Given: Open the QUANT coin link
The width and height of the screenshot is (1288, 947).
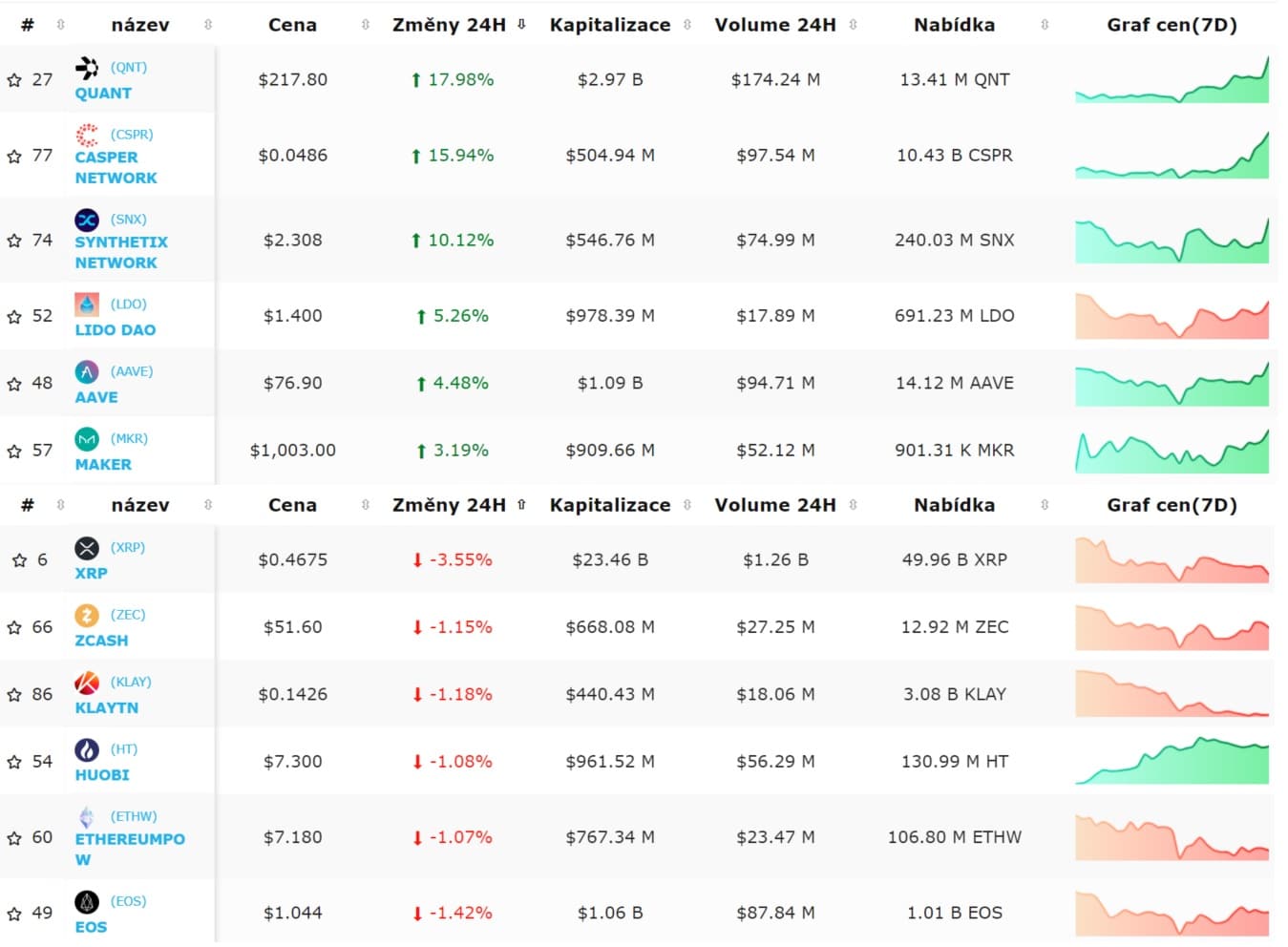Looking at the screenshot, I should [x=103, y=94].
